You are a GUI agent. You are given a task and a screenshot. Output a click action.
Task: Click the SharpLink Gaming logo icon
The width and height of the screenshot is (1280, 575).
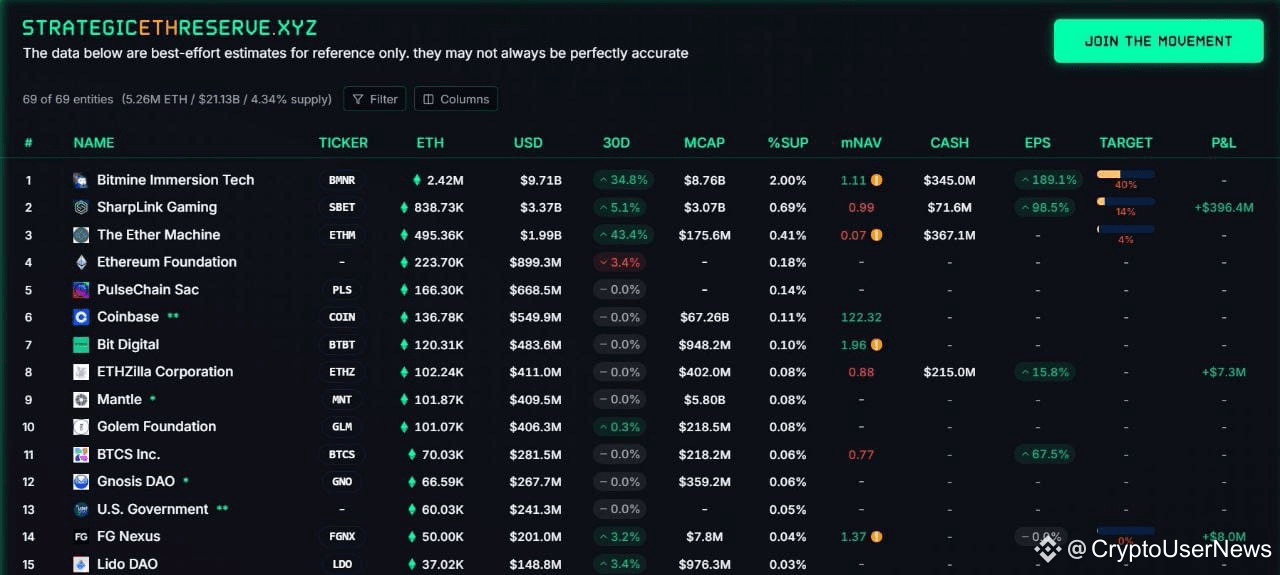(81, 208)
